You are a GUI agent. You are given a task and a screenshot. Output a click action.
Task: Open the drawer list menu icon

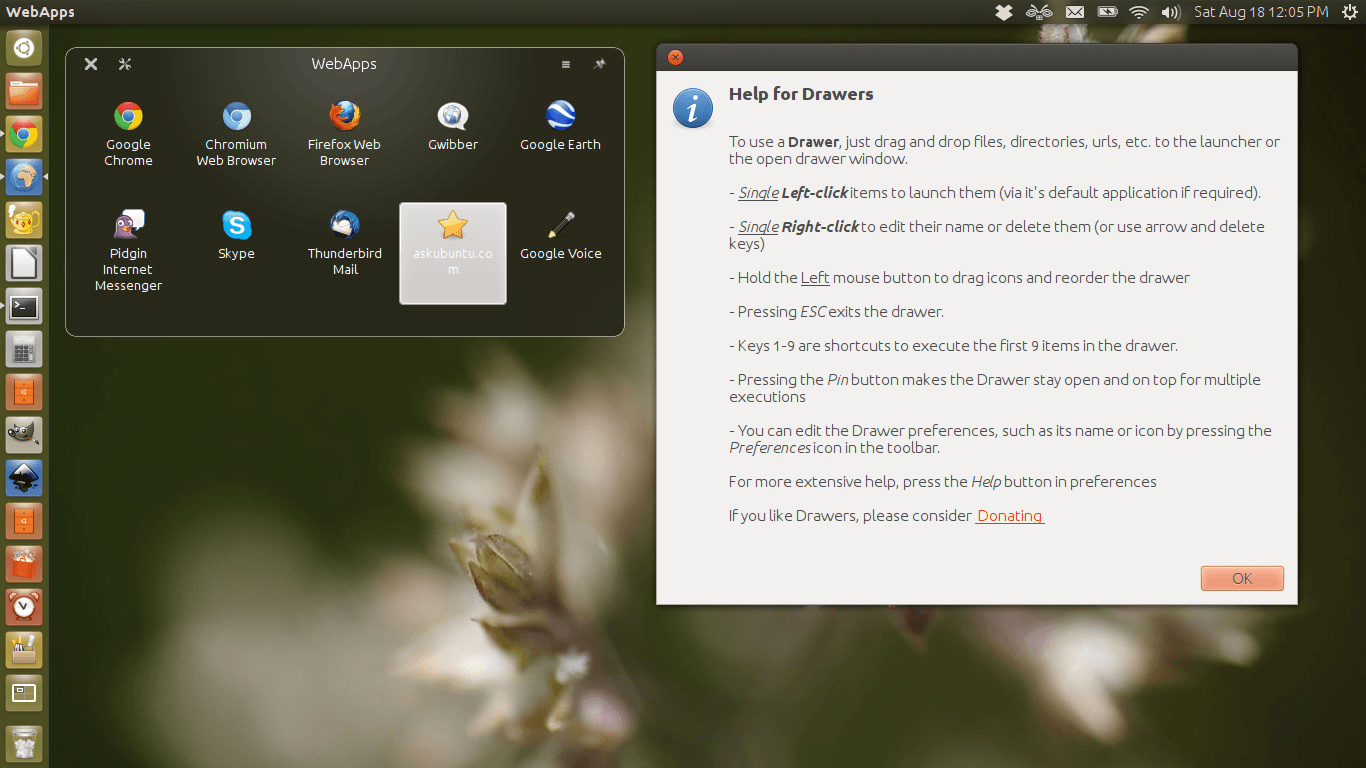(x=566, y=64)
